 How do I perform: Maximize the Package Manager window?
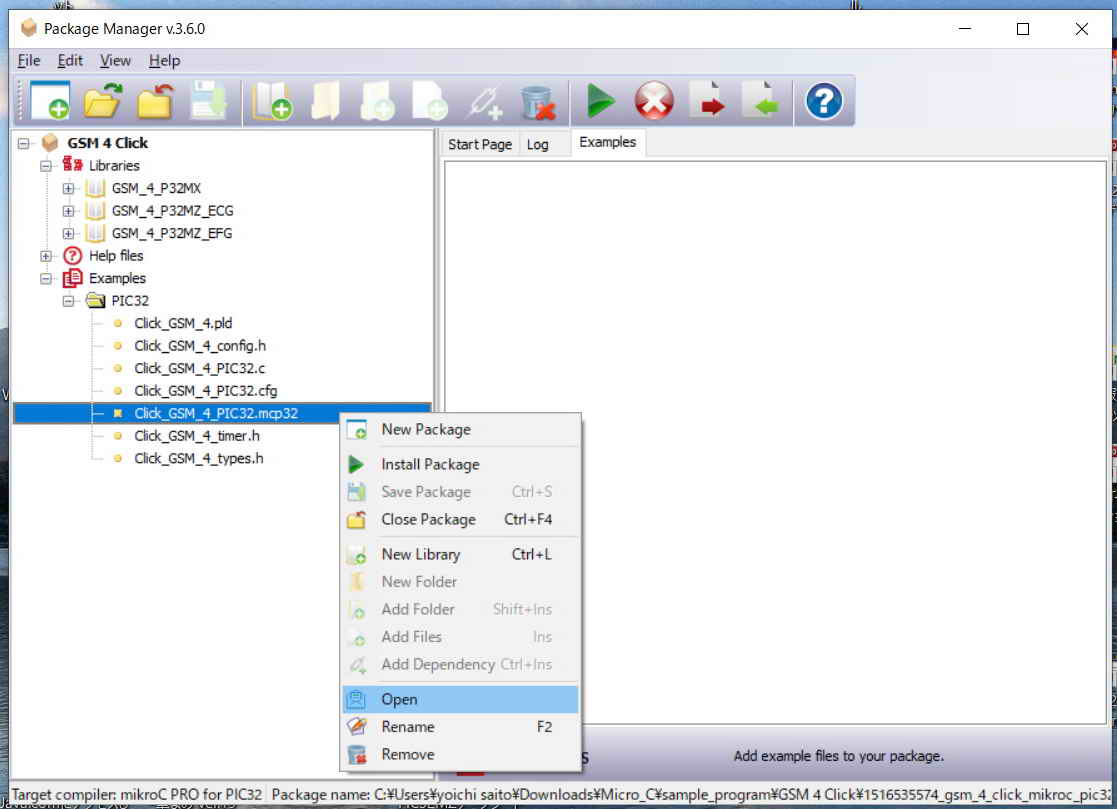click(x=1023, y=29)
